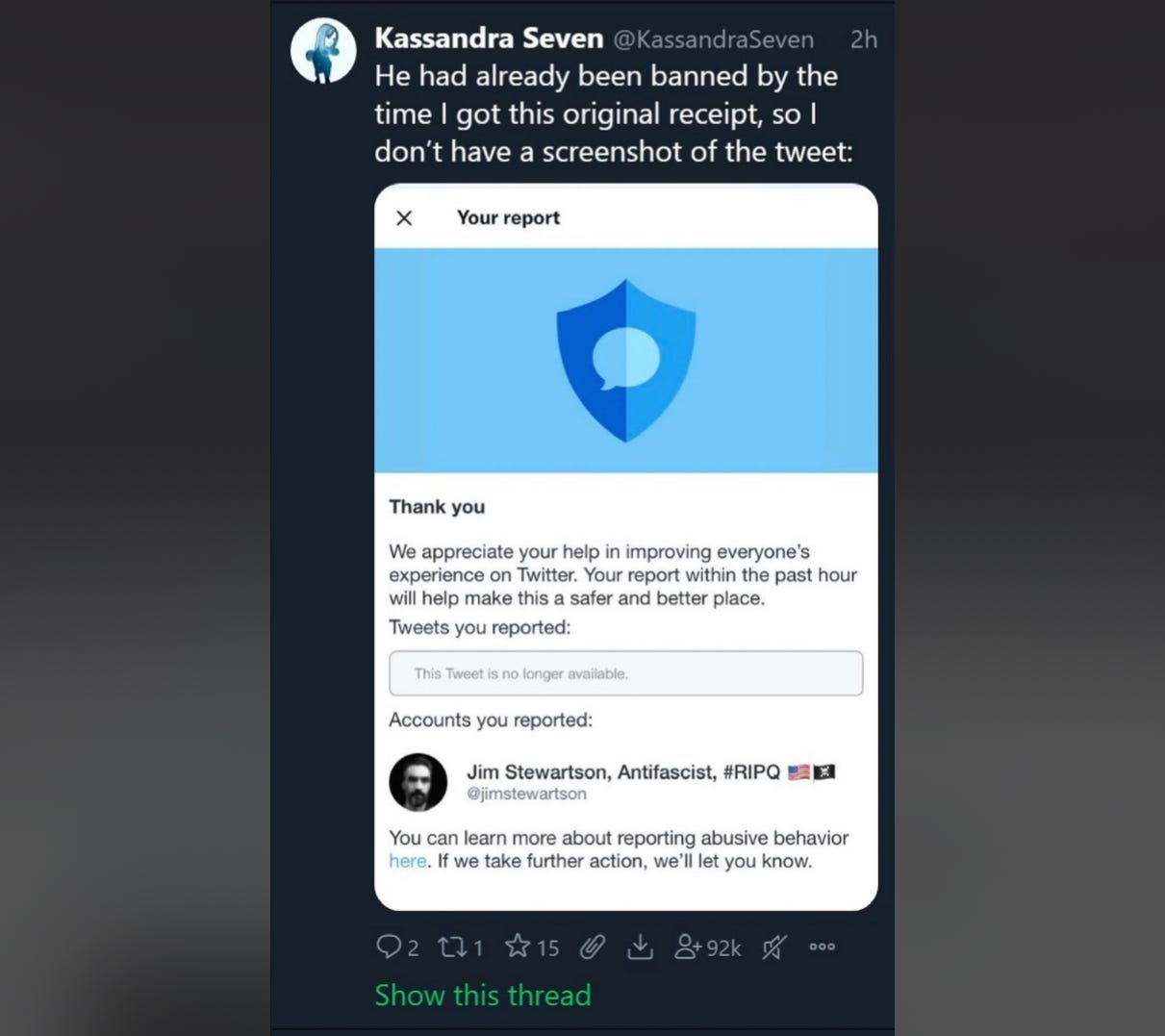Click the @jimstewartson handle
The image size is (1165, 1036).
(x=526, y=794)
